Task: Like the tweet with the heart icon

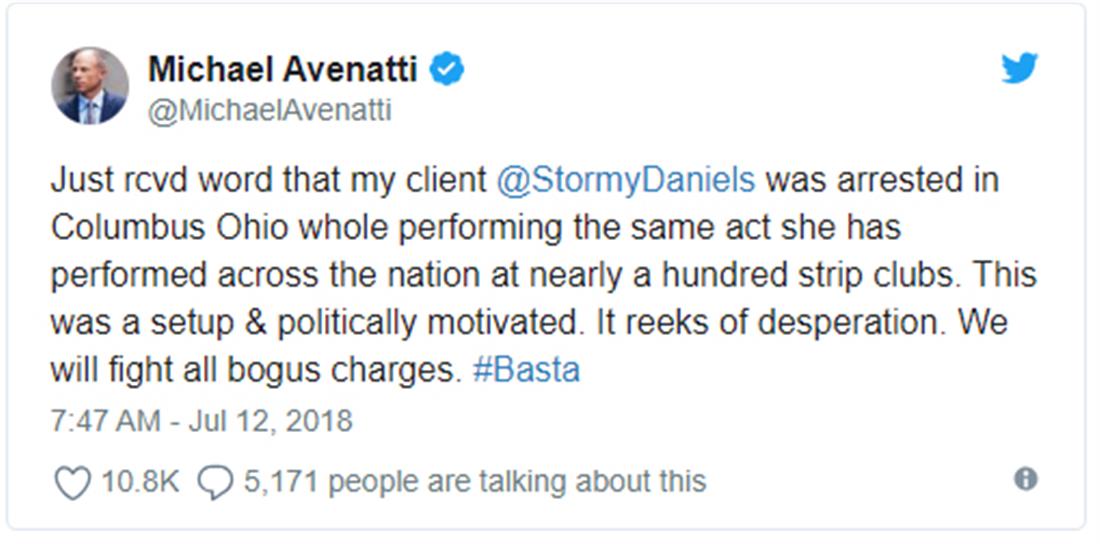Action: click(72, 482)
